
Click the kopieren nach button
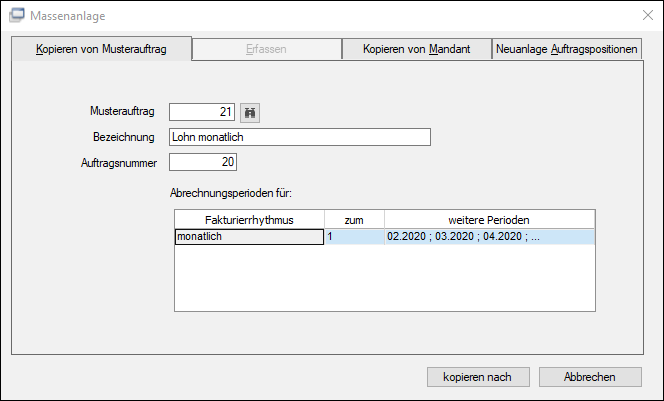(478, 377)
